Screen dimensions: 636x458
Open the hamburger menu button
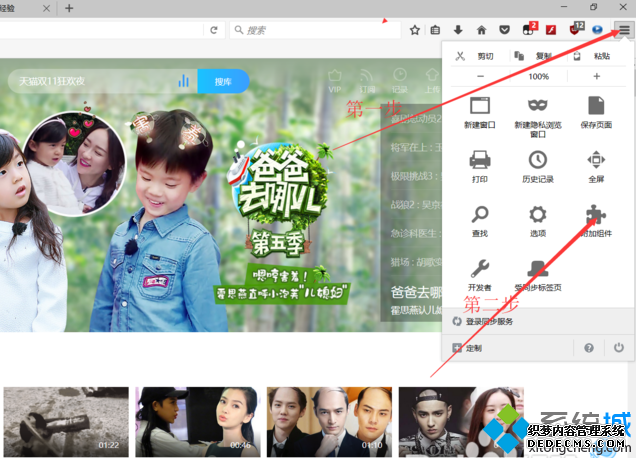tap(624, 30)
